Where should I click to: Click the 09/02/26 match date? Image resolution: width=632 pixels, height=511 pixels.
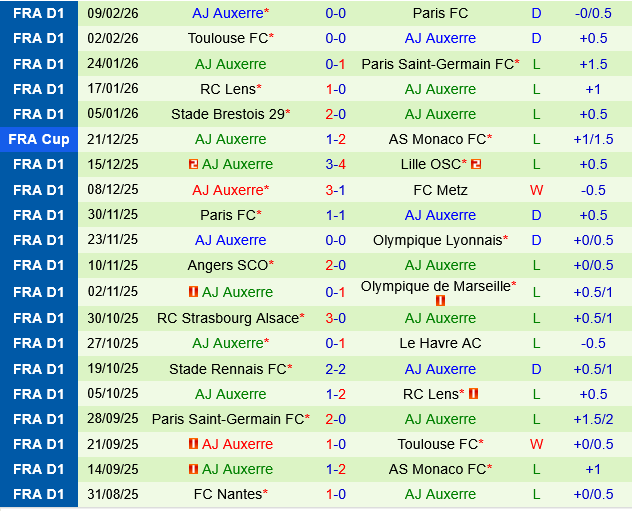pyautogui.click(x=113, y=13)
